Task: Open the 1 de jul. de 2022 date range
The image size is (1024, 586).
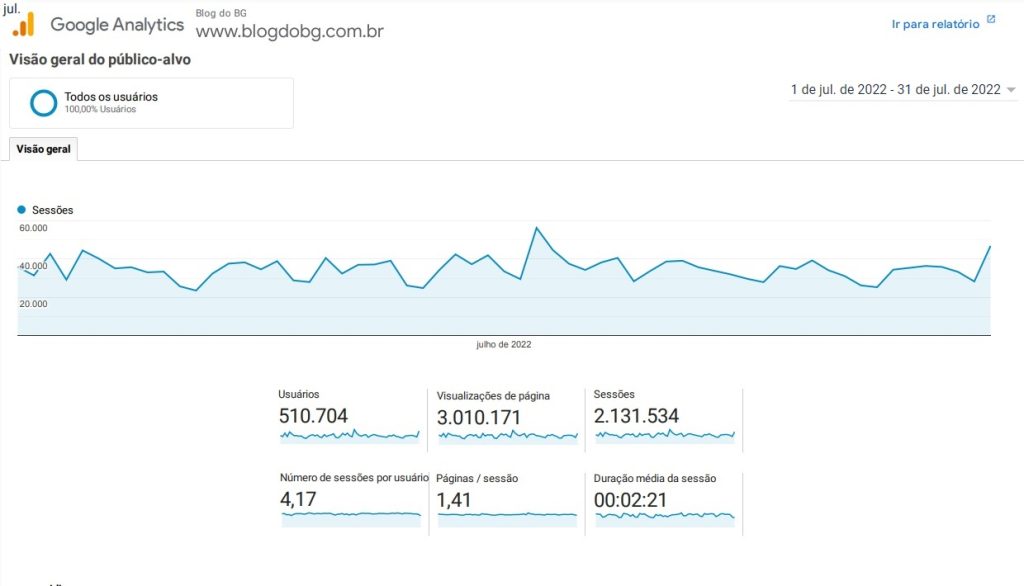Action: click(895, 90)
